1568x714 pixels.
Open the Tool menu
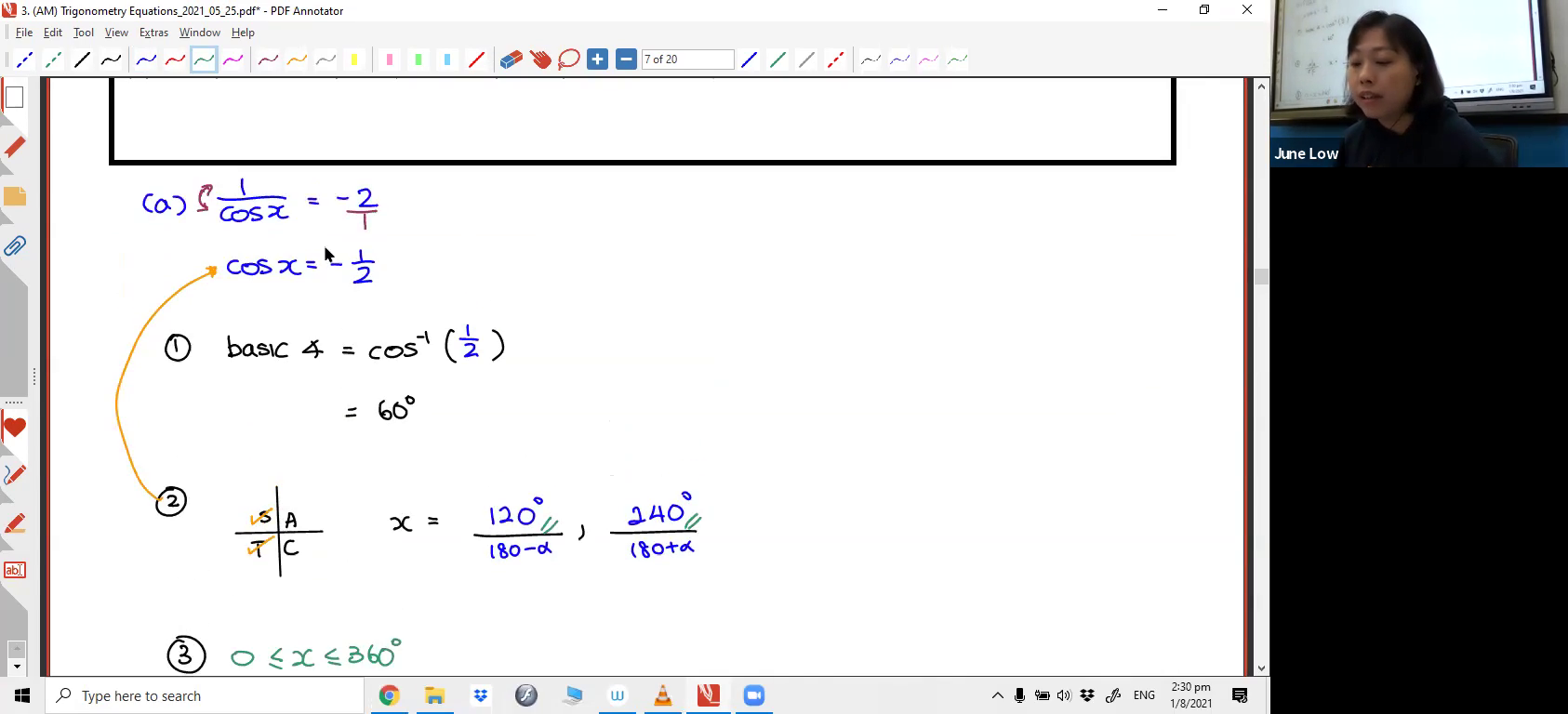point(84,33)
